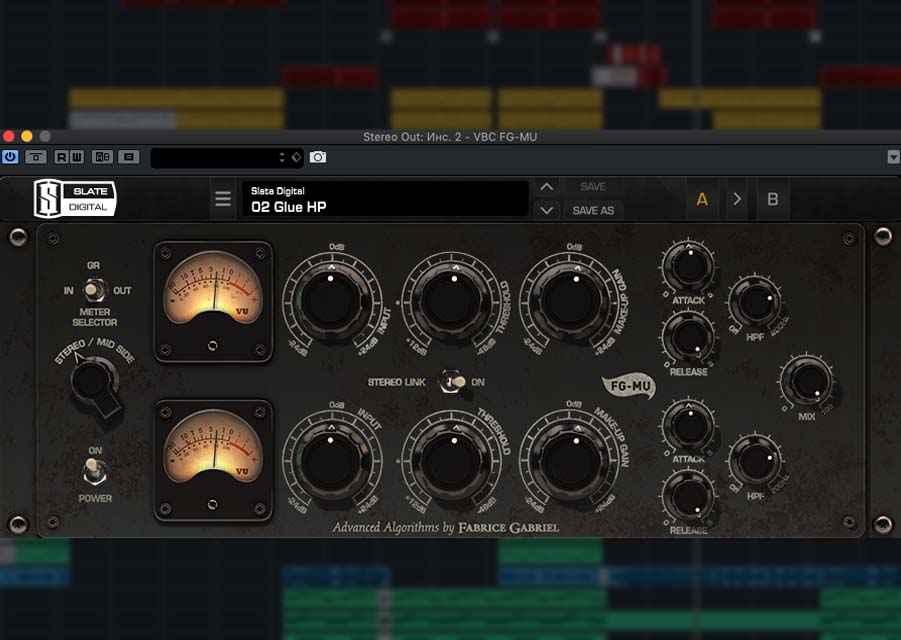Open the hamburger preset menu
Image resolution: width=901 pixels, height=640 pixels.
coord(223,199)
